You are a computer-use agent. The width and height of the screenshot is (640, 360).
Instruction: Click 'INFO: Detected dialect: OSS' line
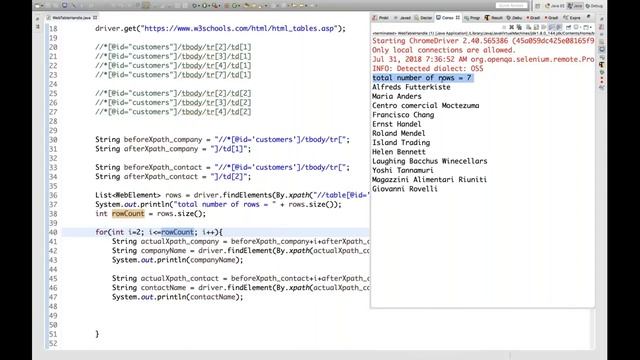pos(427,69)
